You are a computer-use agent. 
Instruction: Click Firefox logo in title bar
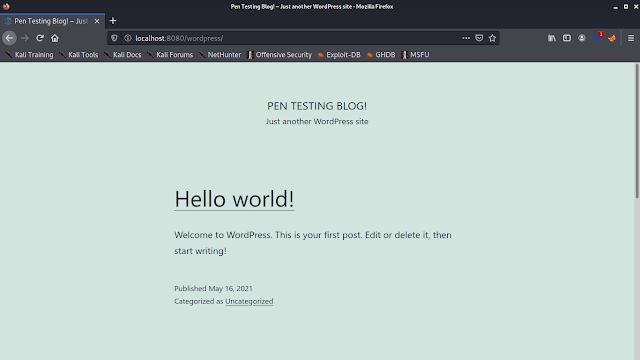[6, 7]
